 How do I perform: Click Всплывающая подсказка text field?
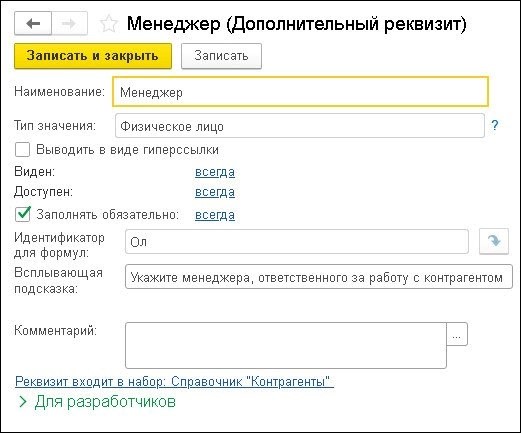point(319,277)
